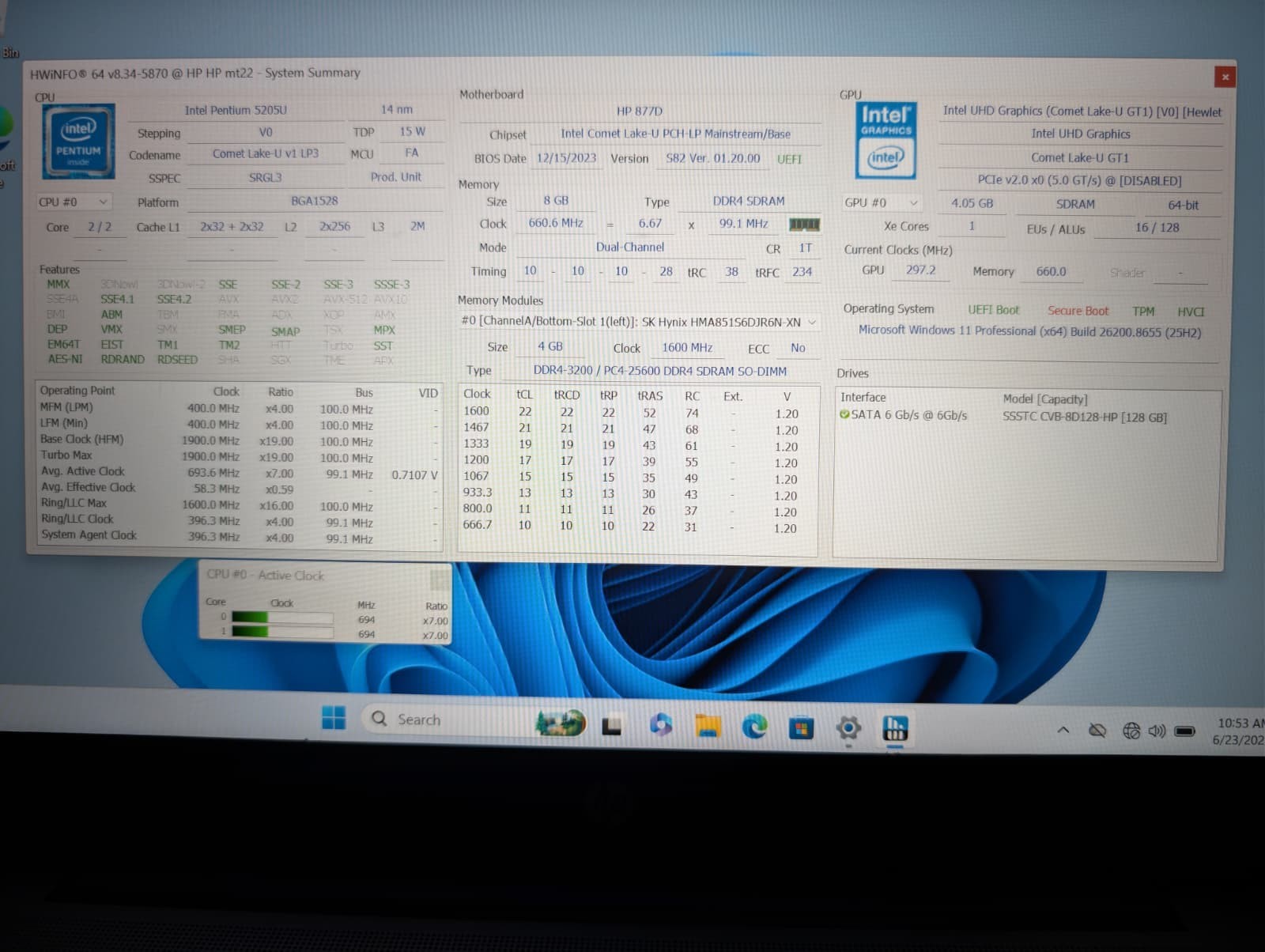
Task: Open the GPU #0 selector dropdown
Action: [882, 202]
